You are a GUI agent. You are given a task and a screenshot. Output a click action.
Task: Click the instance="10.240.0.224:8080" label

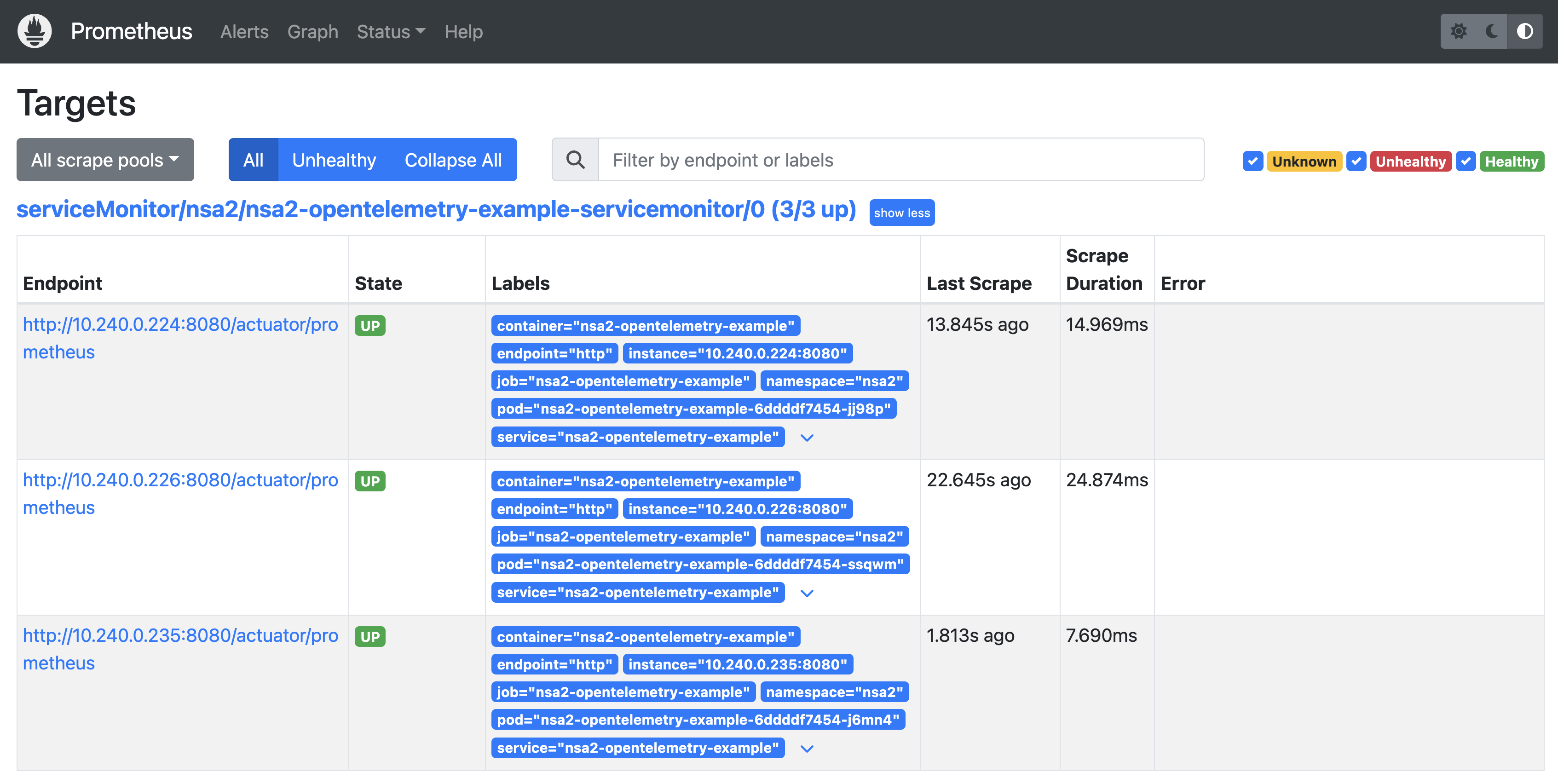[737, 353]
